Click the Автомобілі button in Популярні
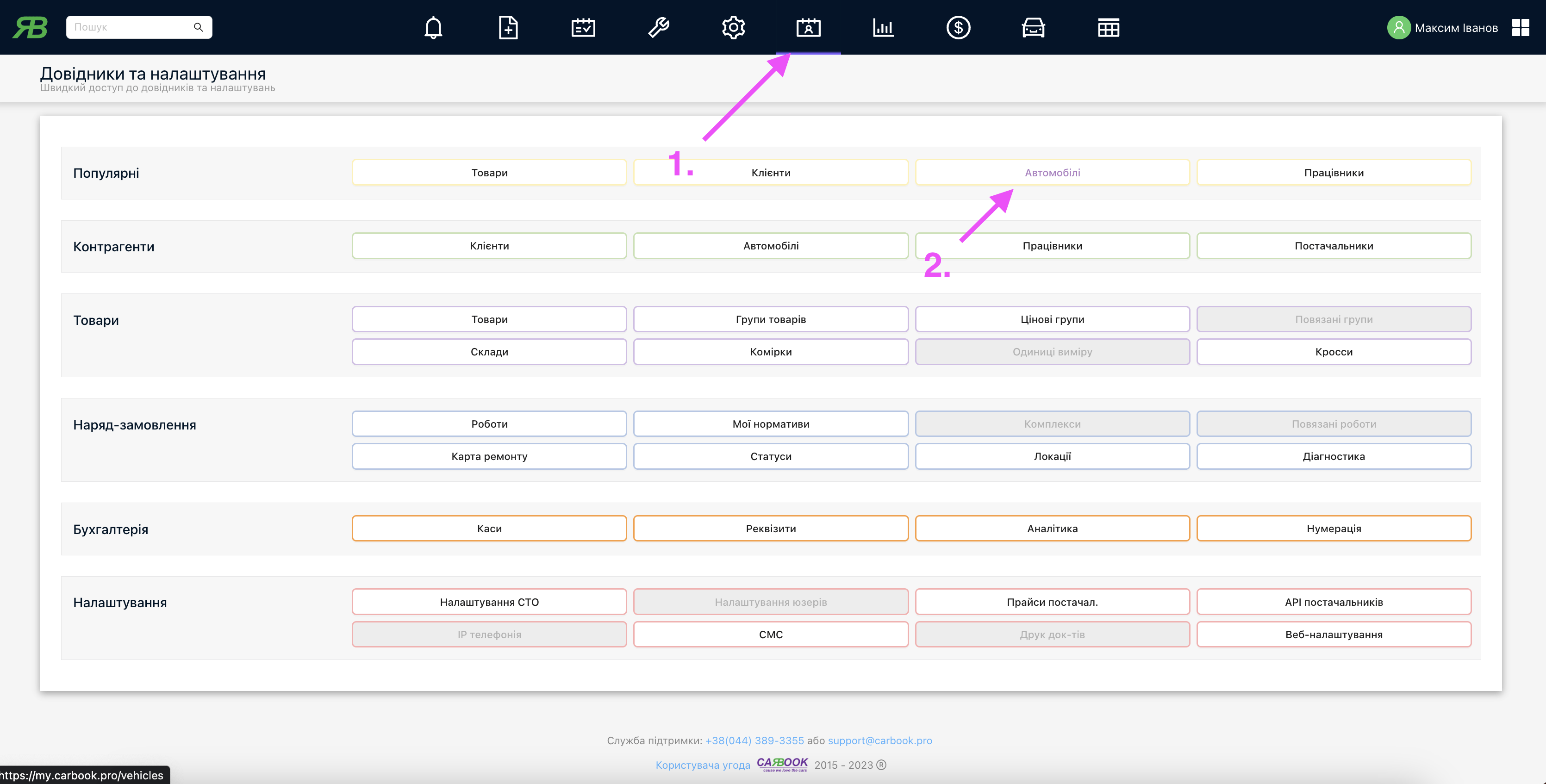Image resolution: width=1546 pixels, height=784 pixels. [1052, 173]
